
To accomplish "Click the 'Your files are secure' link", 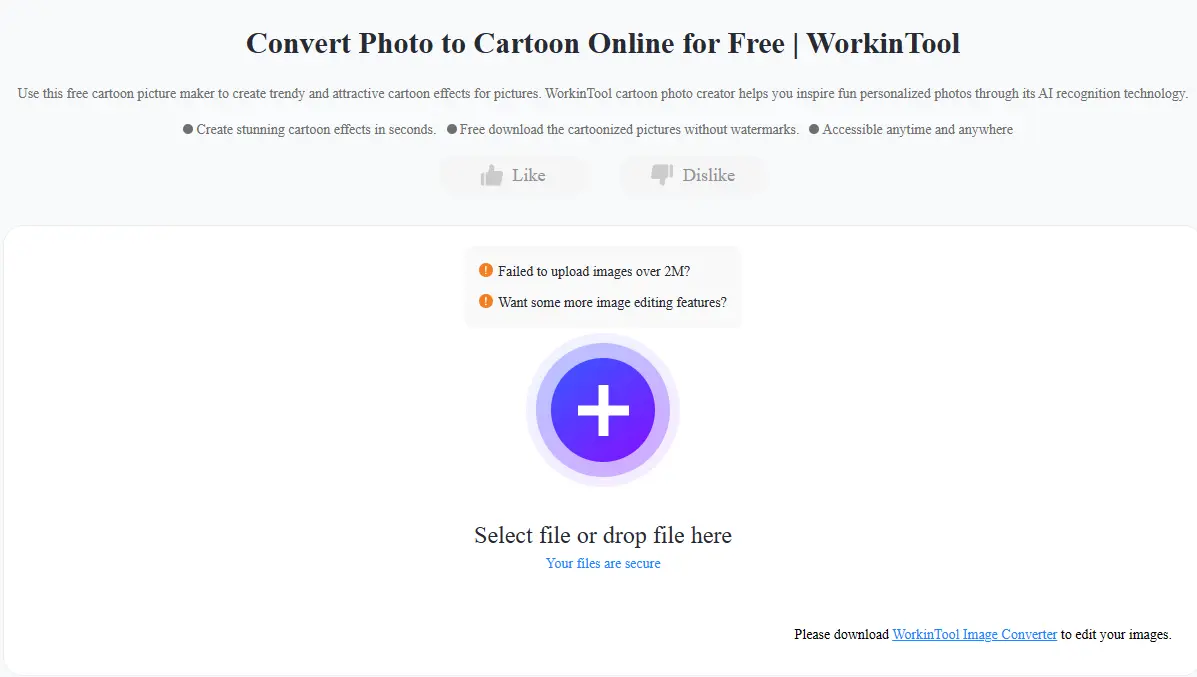I will click(603, 563).
